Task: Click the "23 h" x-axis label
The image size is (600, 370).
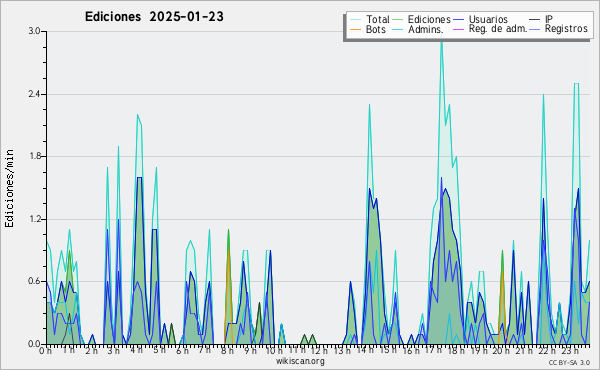Action: (569, 350)
